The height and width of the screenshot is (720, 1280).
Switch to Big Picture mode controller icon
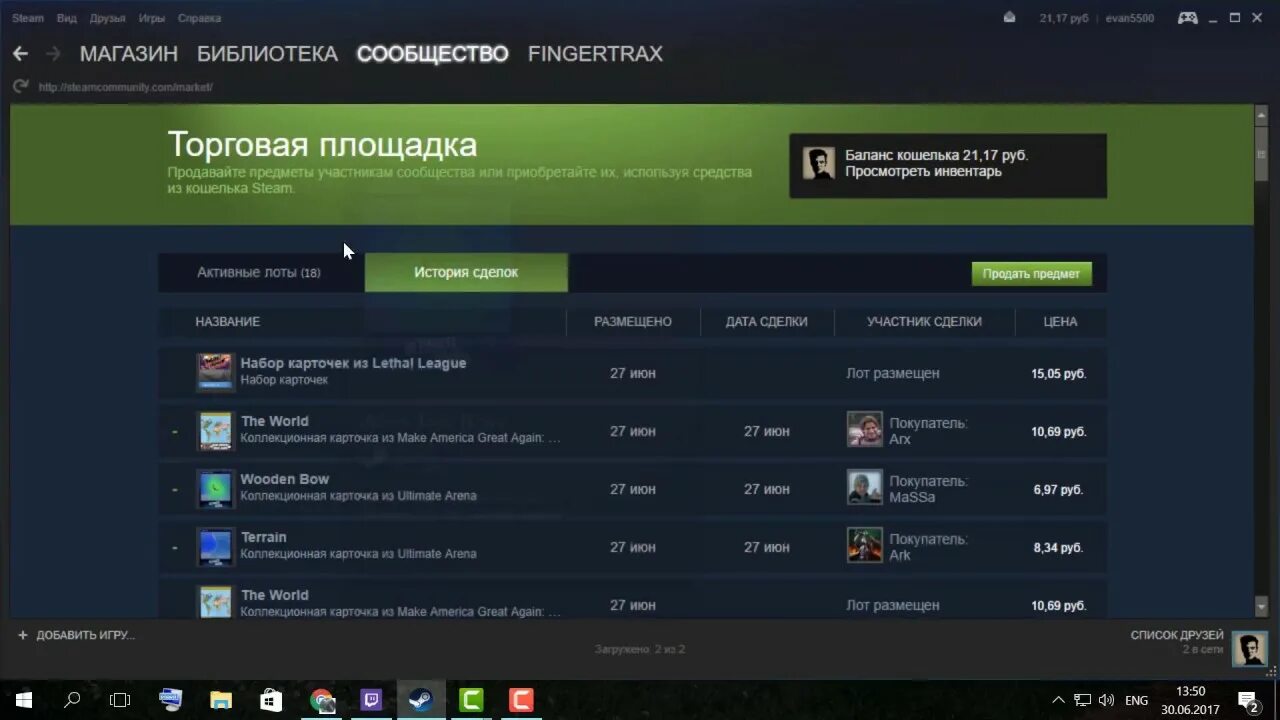1187,18
